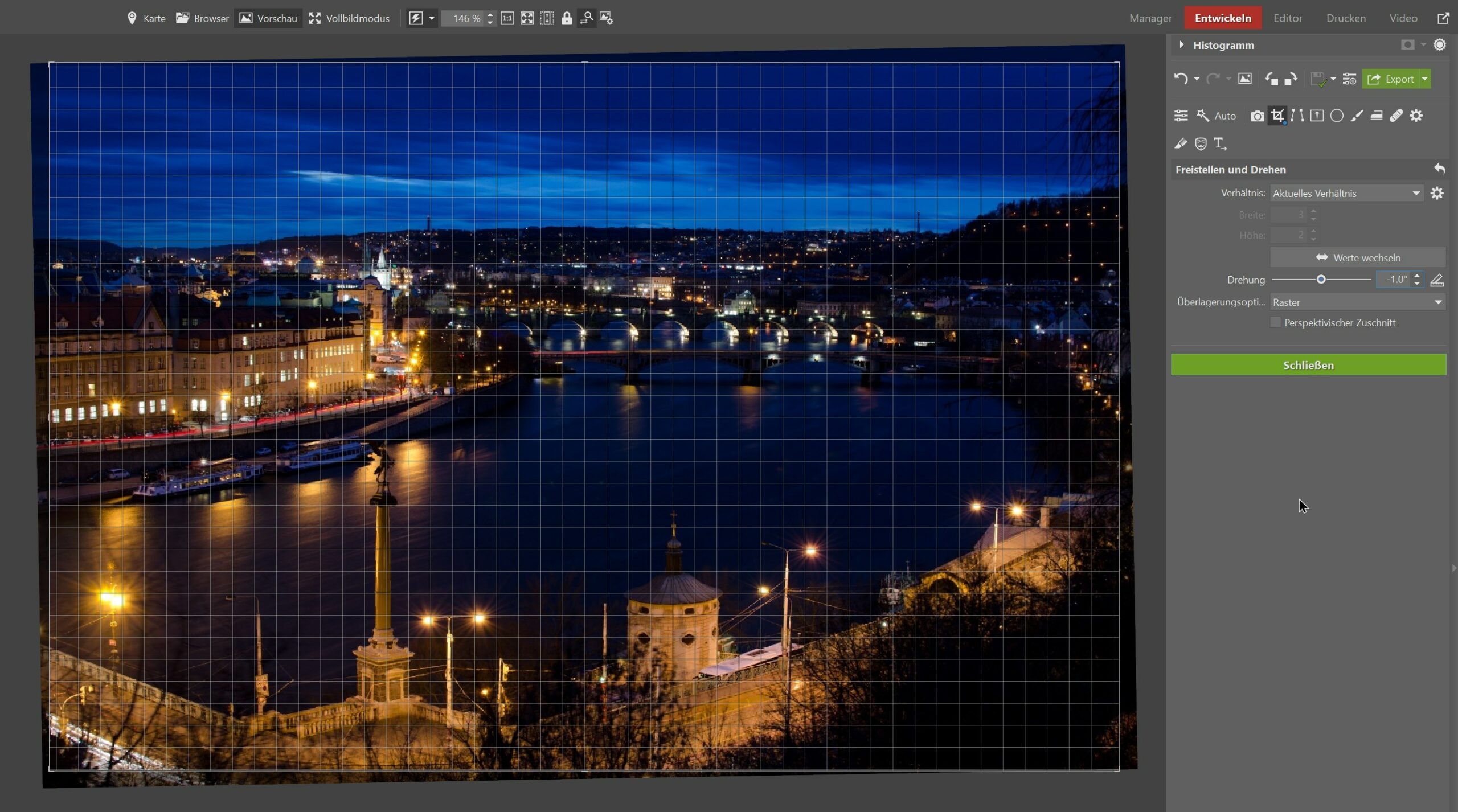This screenshot has height=812, width=1458.
Task: Click the save changes floppy icon
Action: coord(1318,79)
